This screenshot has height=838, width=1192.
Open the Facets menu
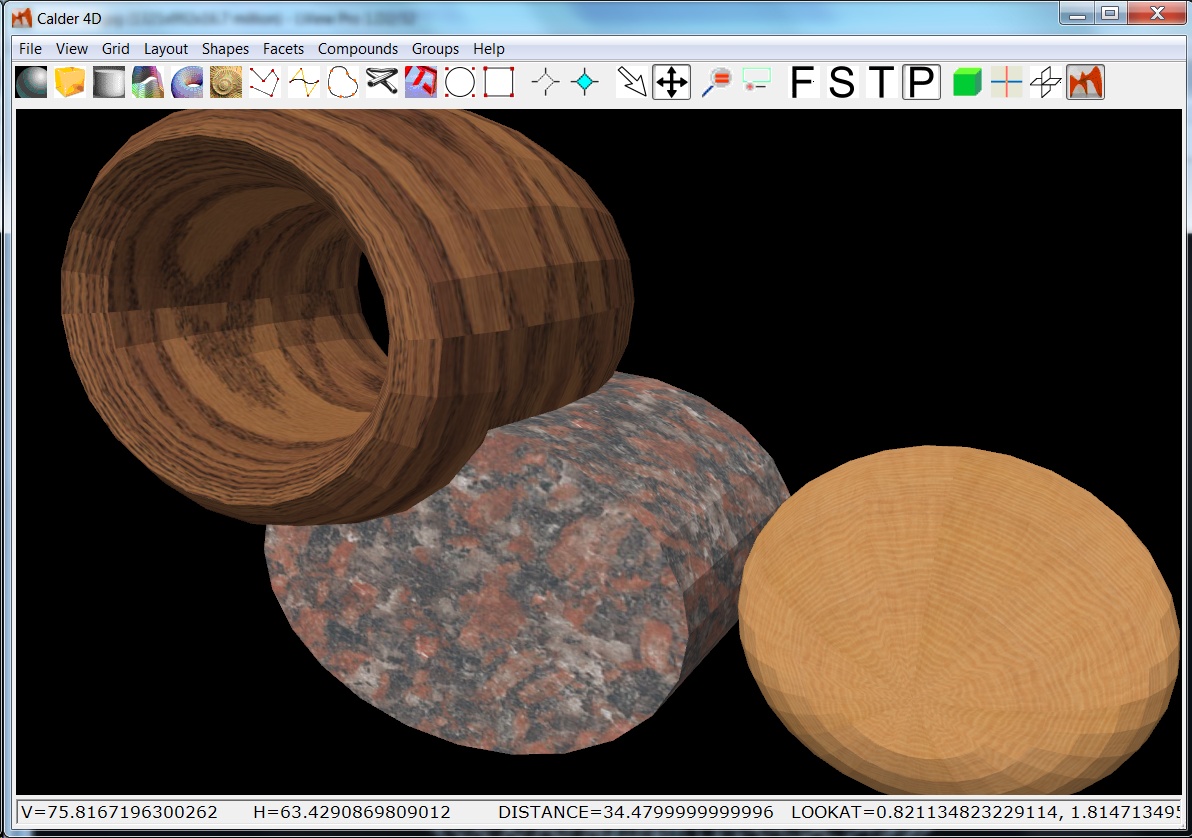(283, 48)
